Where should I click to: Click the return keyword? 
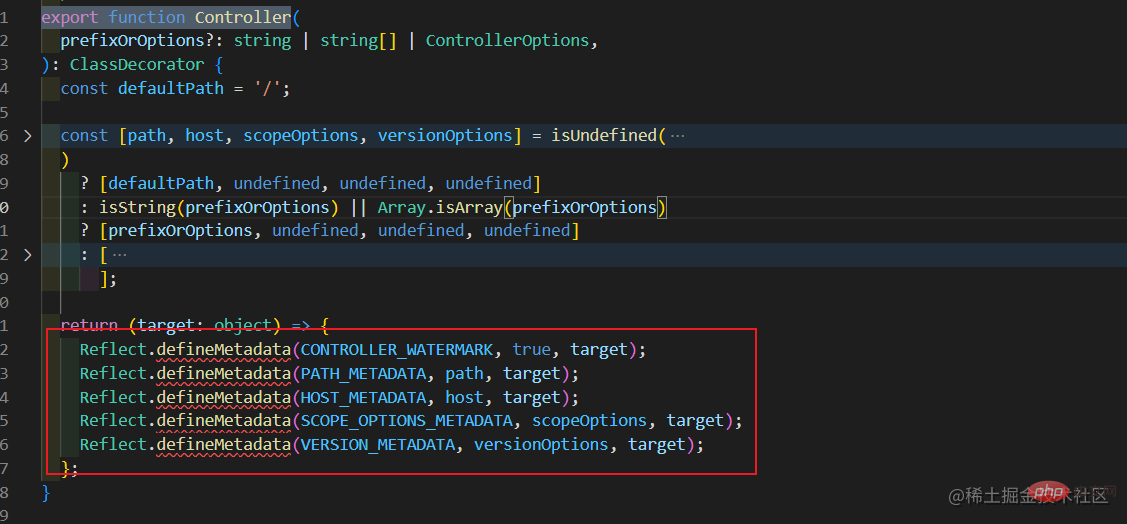click(89, 325)
